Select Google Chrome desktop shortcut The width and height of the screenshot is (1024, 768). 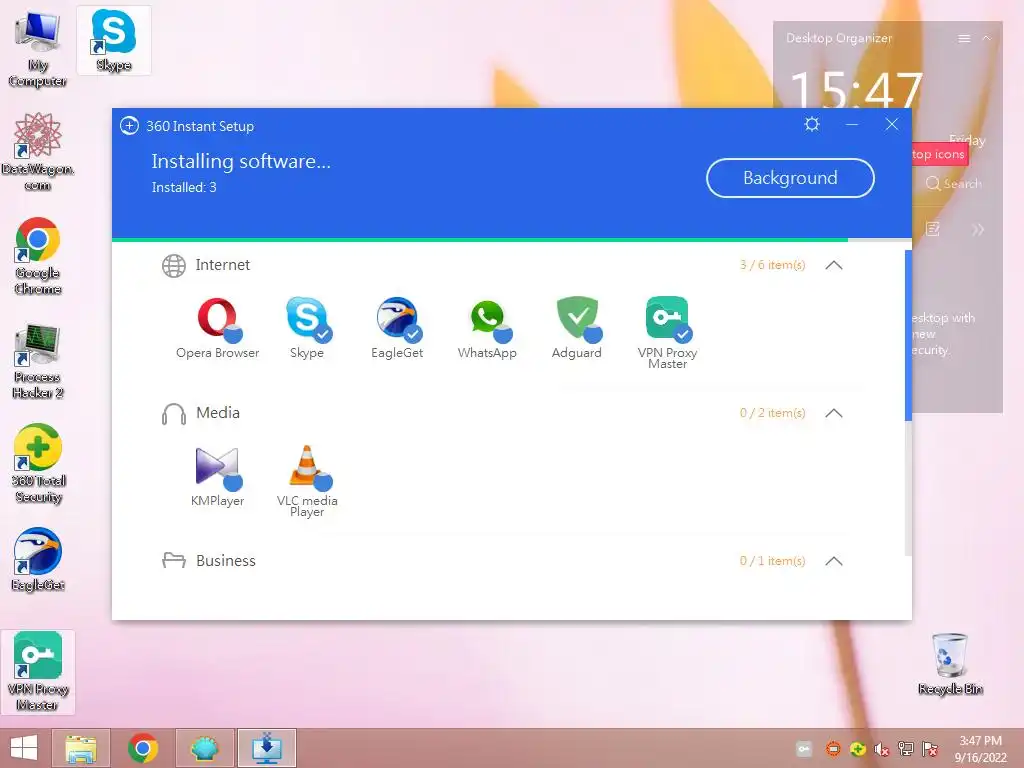(x=38, y=256)
